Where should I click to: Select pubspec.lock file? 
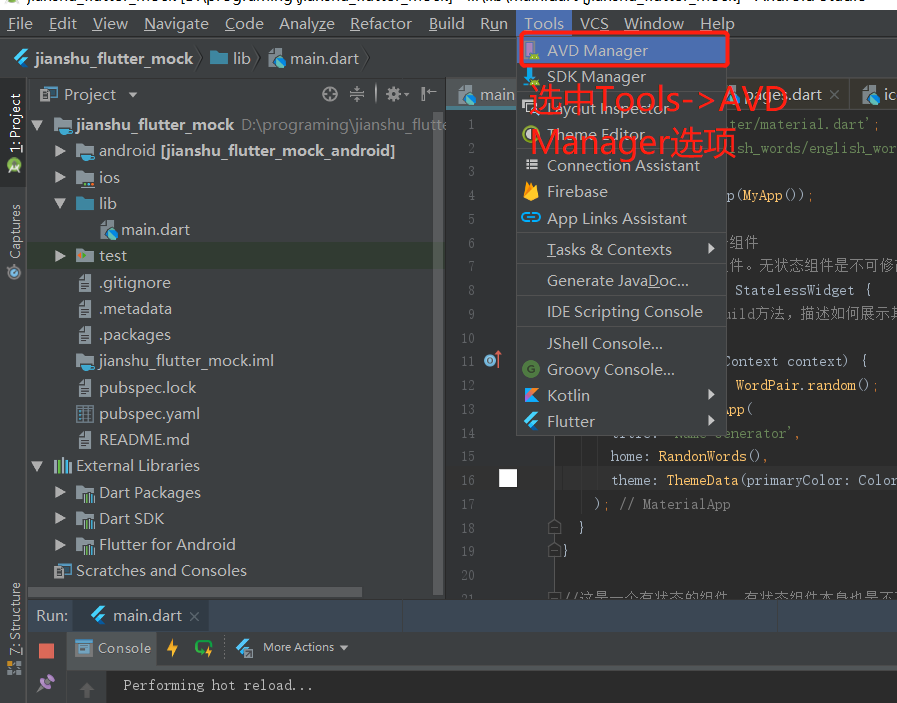[x=137, y=388]
